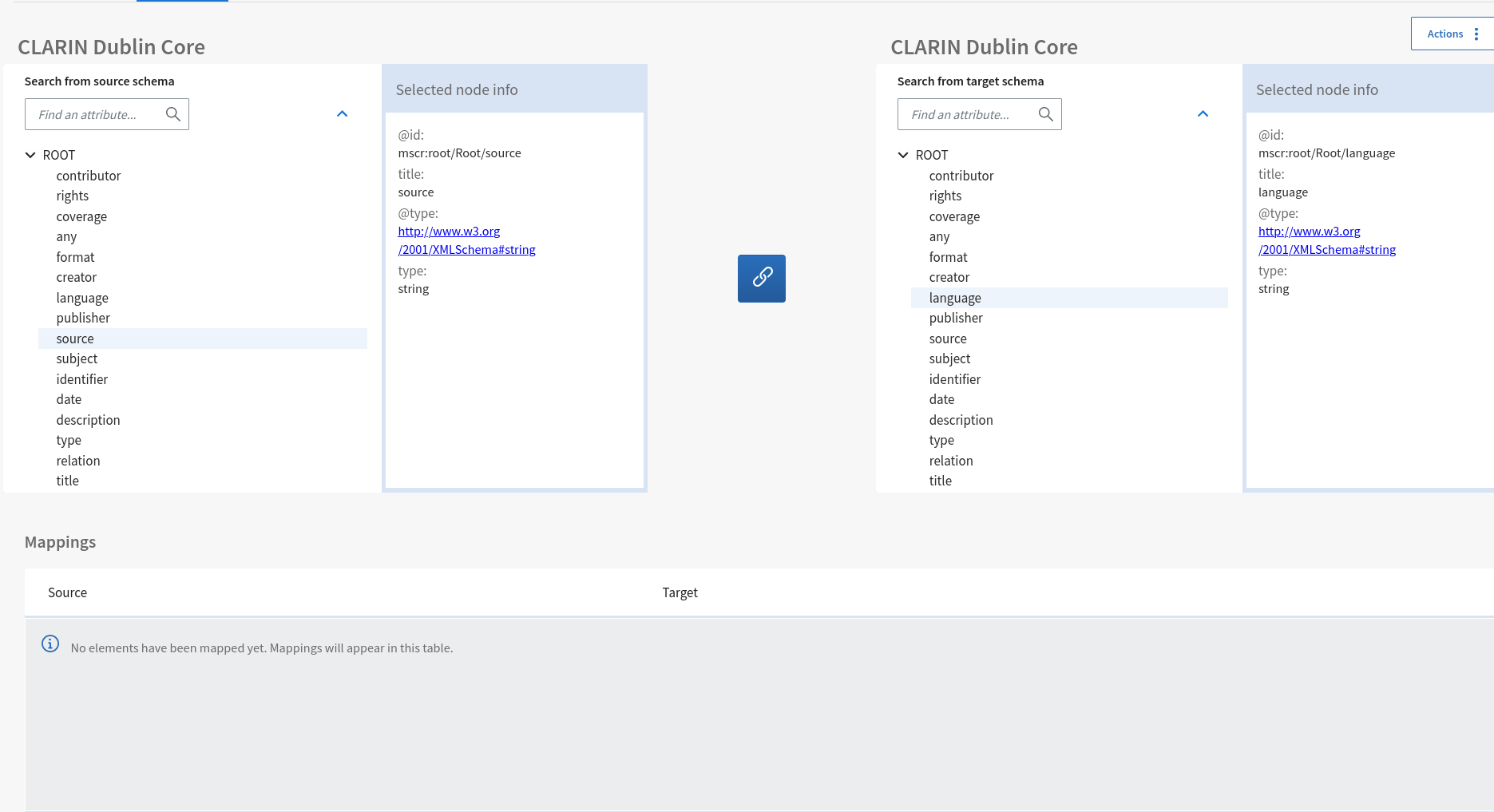Select identifier in the target schema tree
This screenshot has width=1494, height=812.
[x=955, y=379]
